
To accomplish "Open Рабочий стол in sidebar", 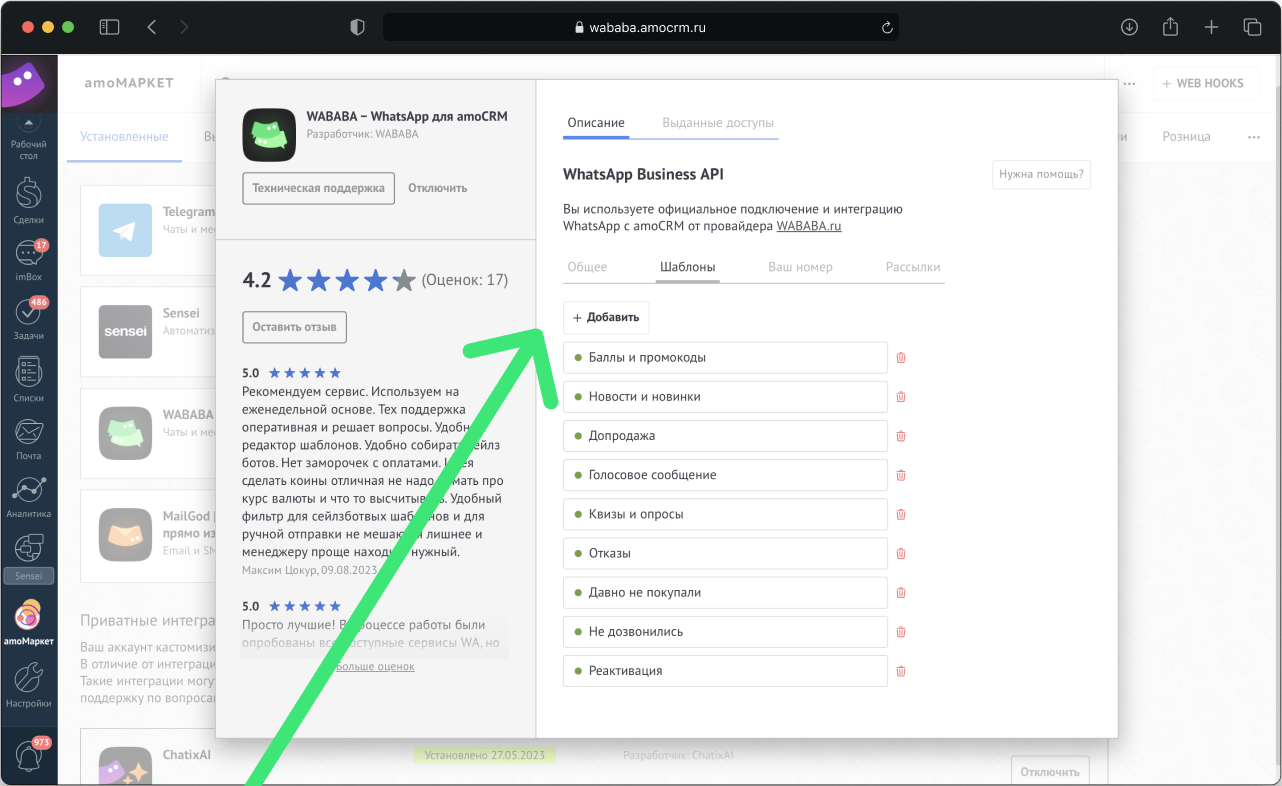I will [x=28, y=140].
